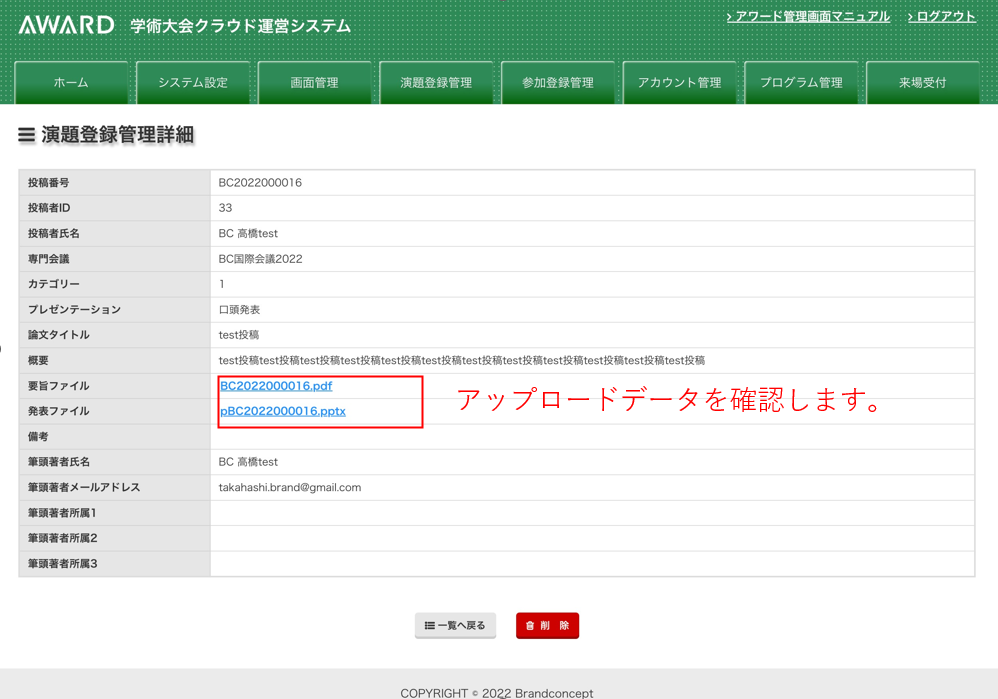Click the ログアウト link
This screenshot has height=699, width=998.
[x=942, y=16]
